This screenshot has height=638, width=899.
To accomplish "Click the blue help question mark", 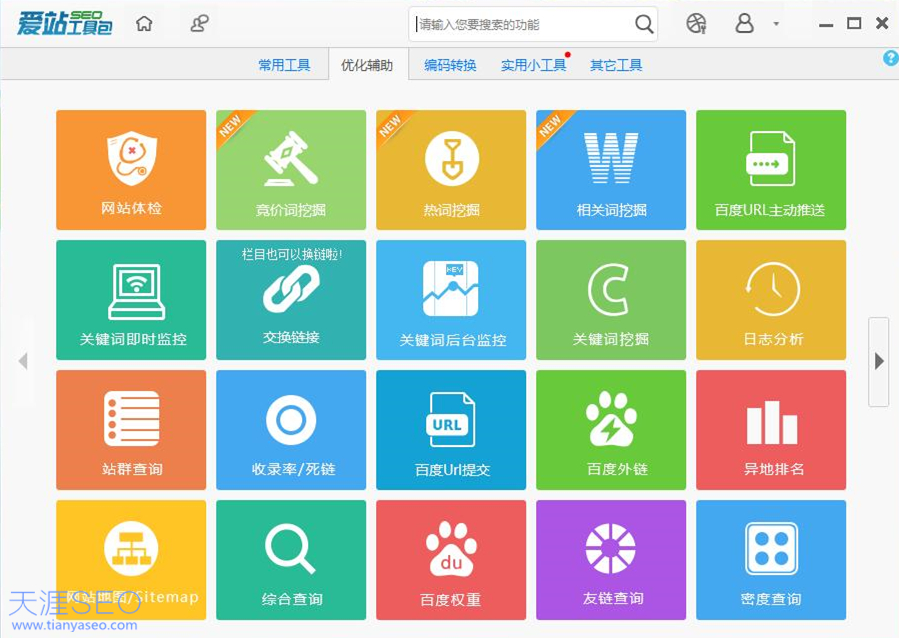I will (x=890, y=59).
